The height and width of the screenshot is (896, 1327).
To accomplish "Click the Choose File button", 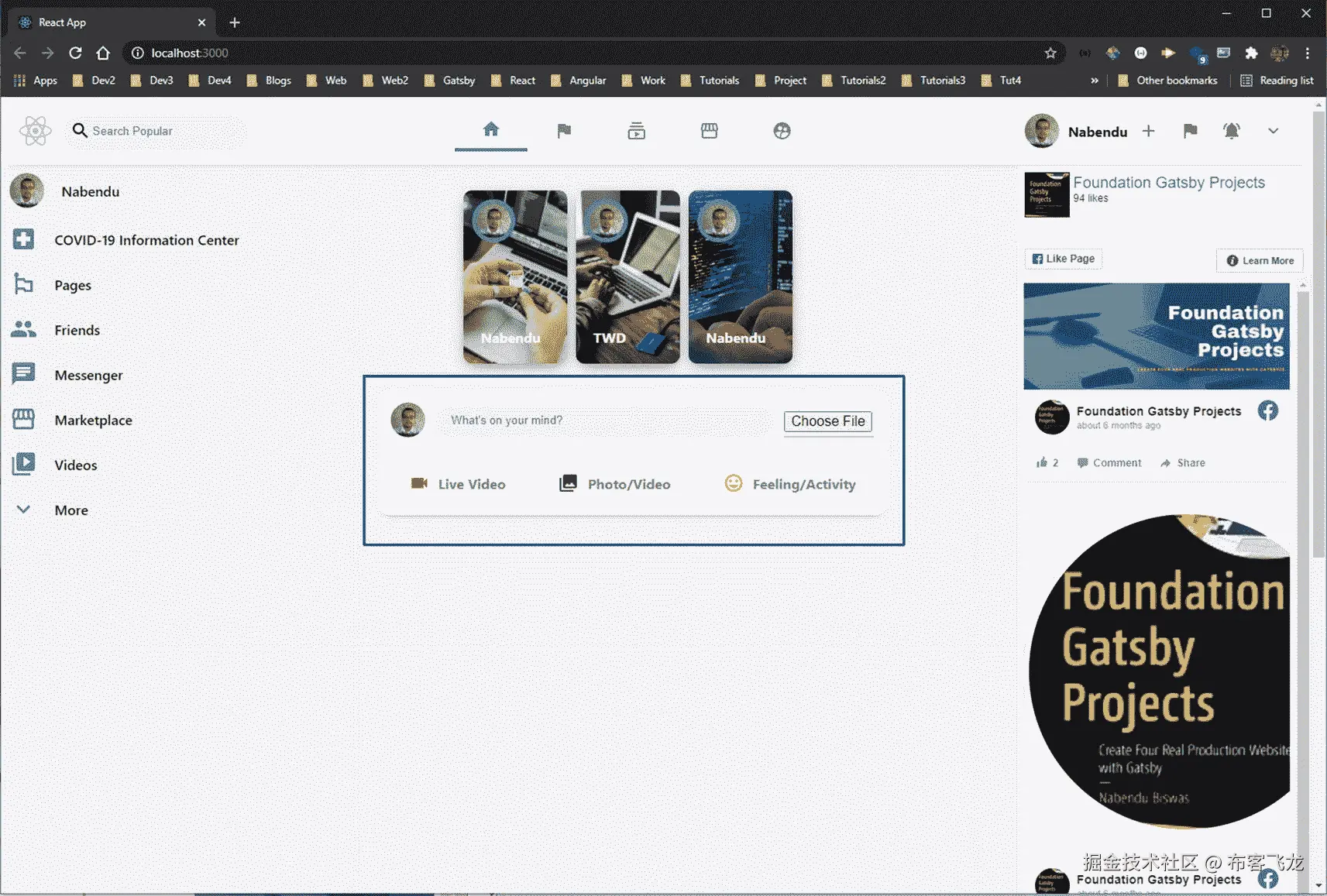I will [828, 421].
